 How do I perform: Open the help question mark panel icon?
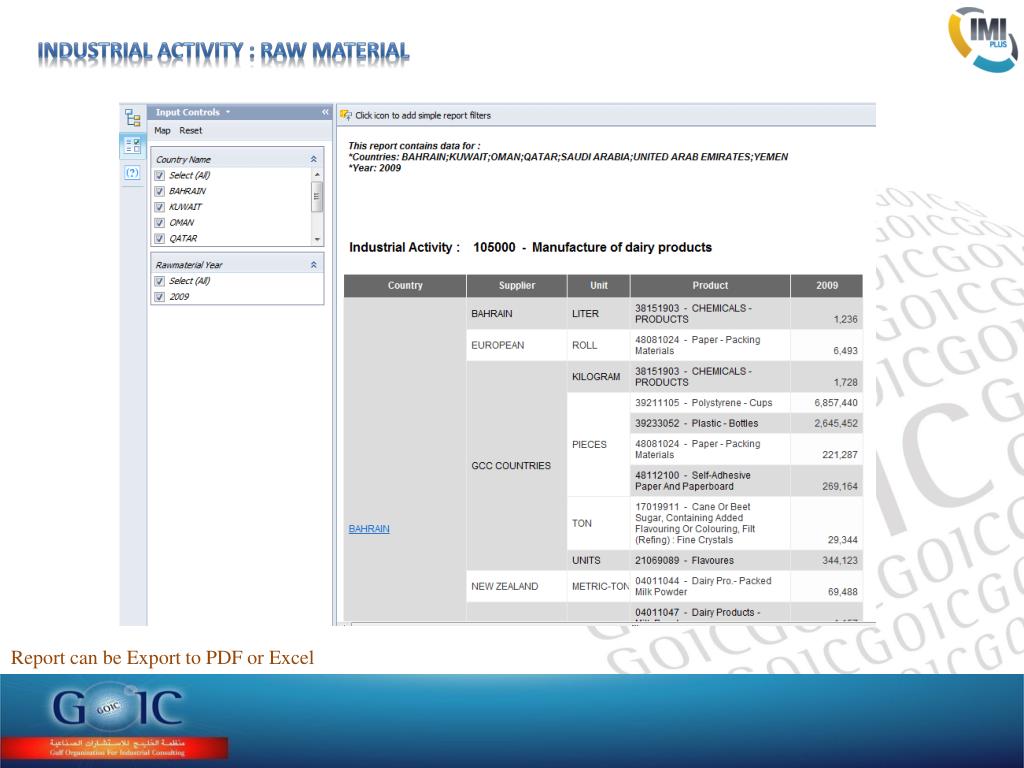(132, 173)
